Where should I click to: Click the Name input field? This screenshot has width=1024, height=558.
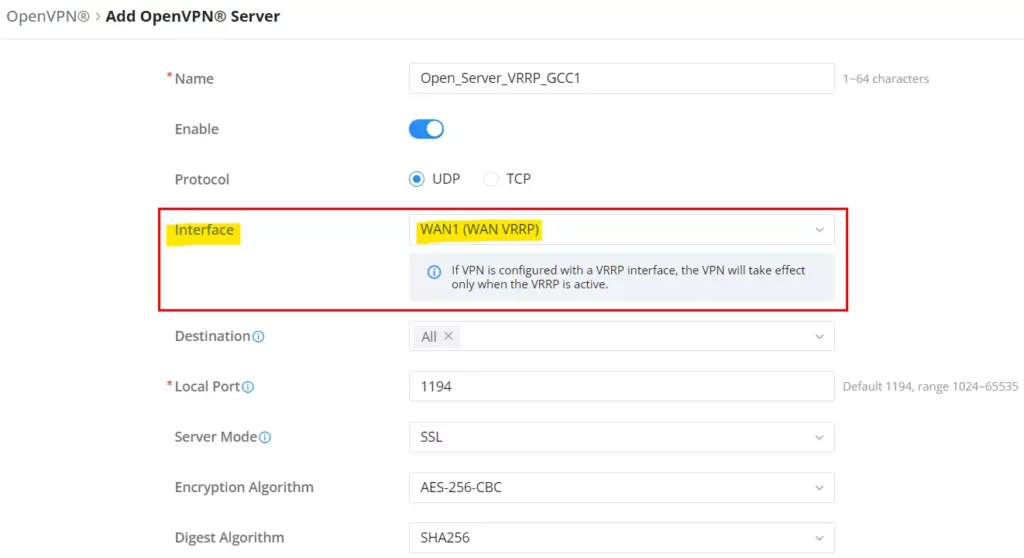click(x=621, y=78)
